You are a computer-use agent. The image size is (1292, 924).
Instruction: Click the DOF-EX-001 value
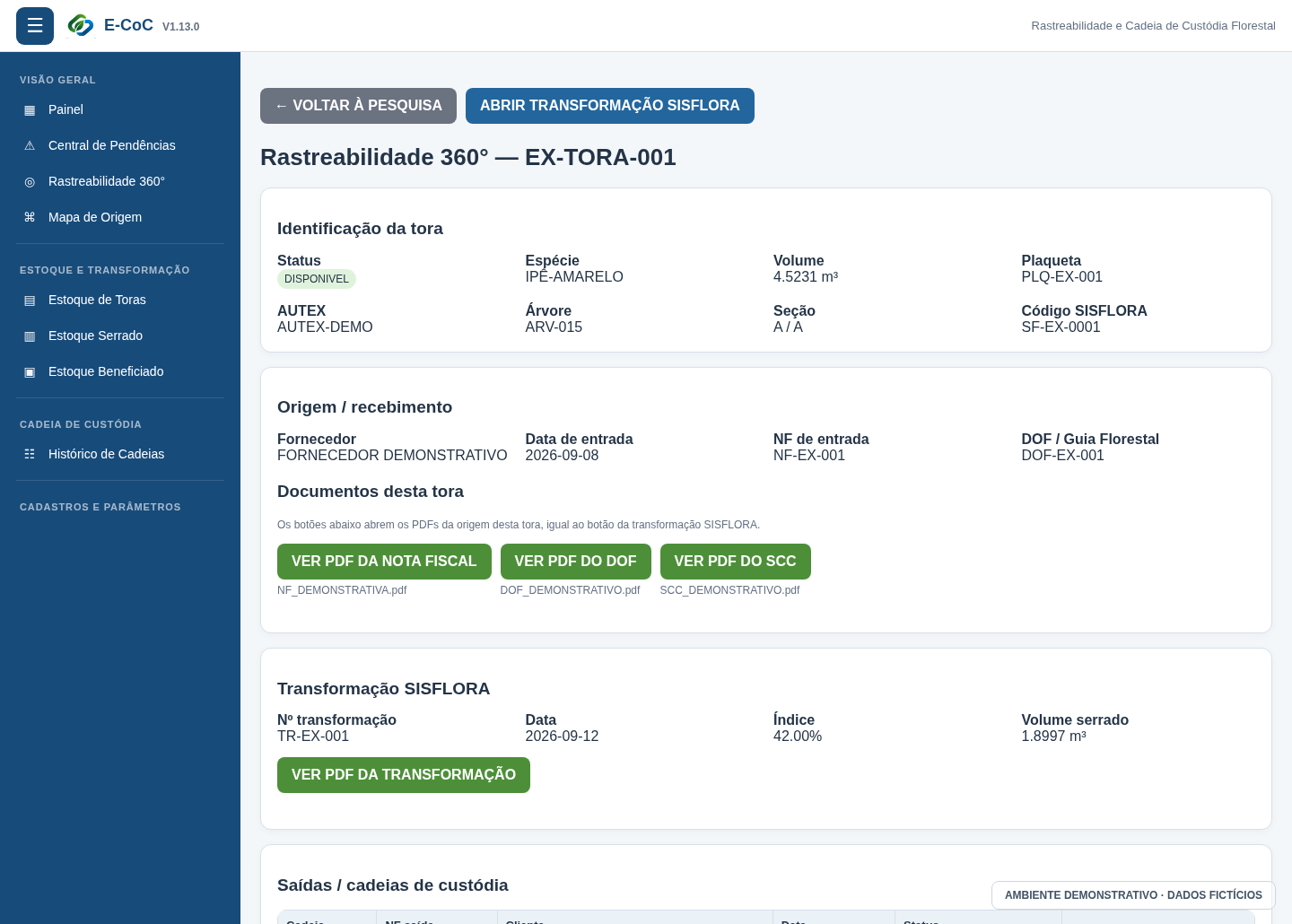(1063, 456)
